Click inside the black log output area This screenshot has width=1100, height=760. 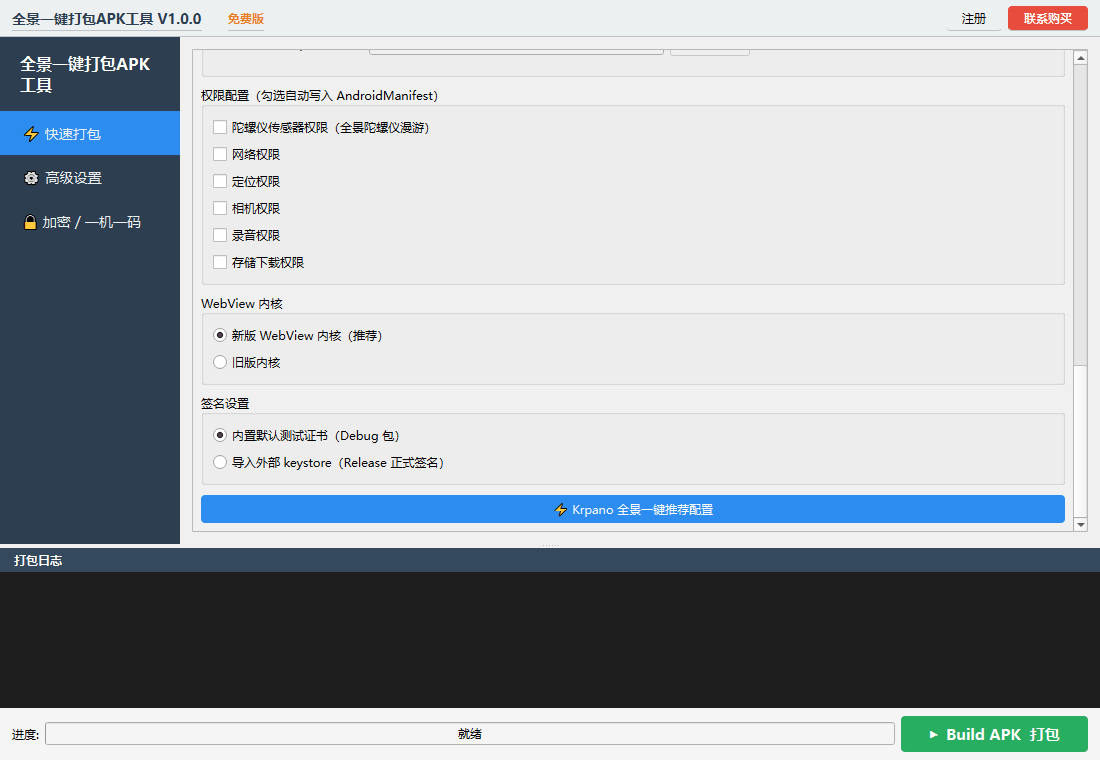pyautogui.click(x=550, y=639)
